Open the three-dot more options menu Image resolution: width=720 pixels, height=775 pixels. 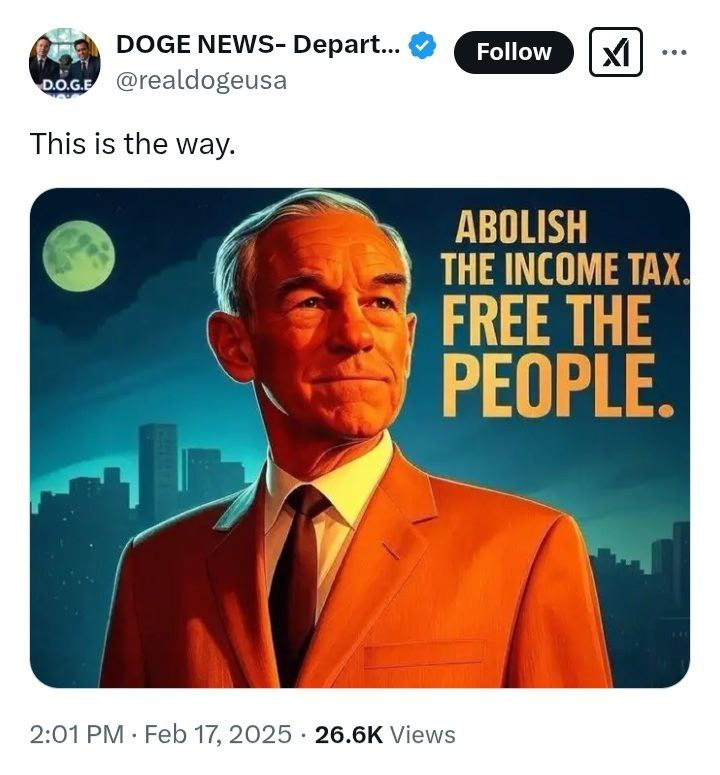[x=676, y=52]
